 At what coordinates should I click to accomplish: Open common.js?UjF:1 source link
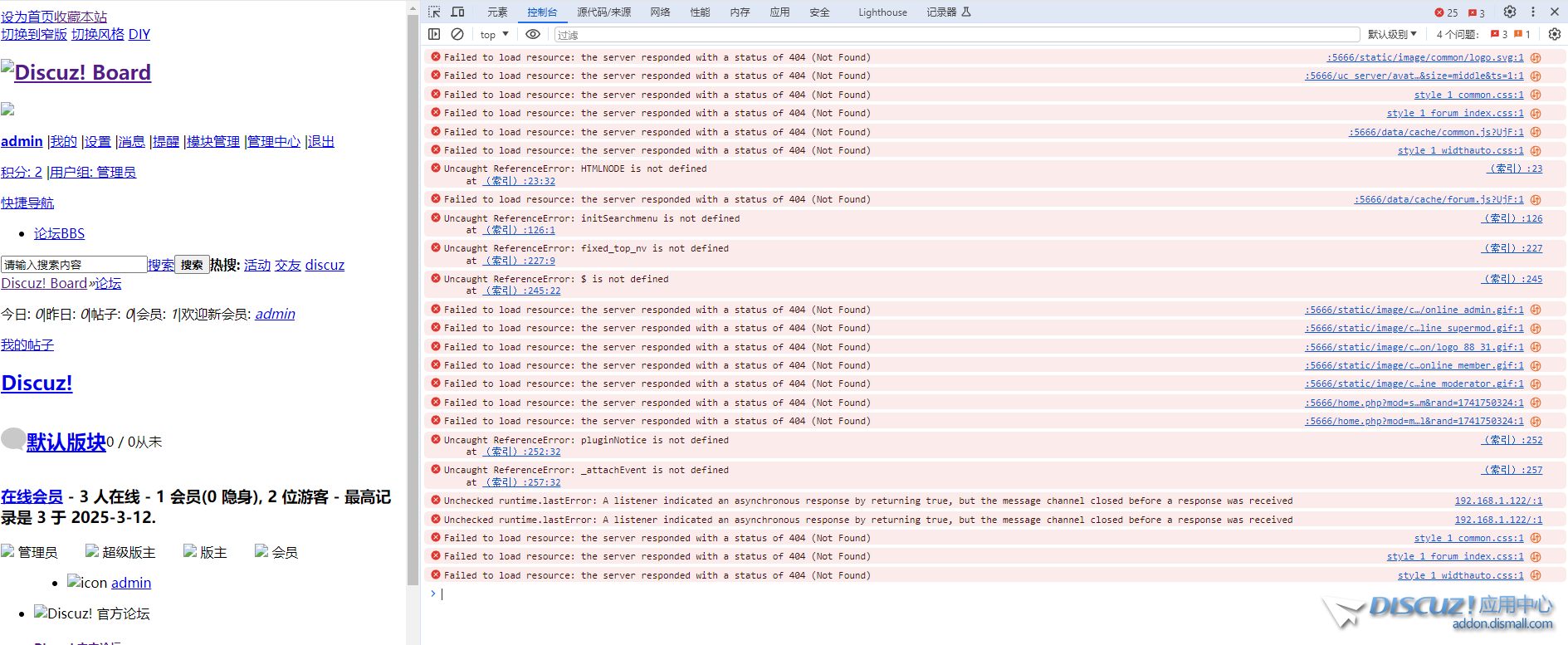pyautogui.click(x=1436, y=132)
